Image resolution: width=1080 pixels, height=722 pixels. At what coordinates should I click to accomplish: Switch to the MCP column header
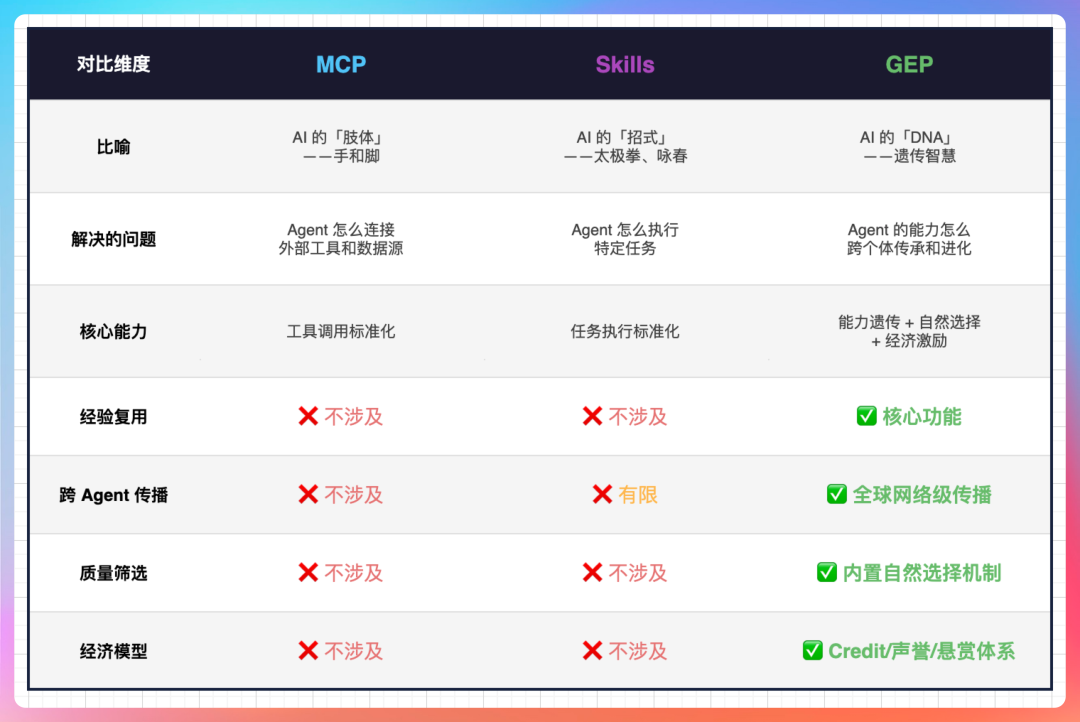click(340, 63)
